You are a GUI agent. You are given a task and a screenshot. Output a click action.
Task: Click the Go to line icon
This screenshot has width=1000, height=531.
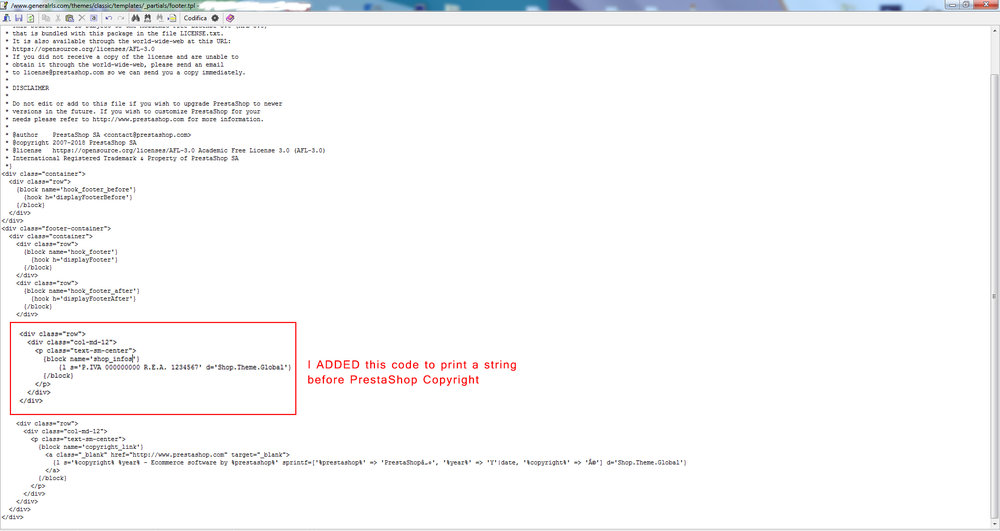click(172, 18)
